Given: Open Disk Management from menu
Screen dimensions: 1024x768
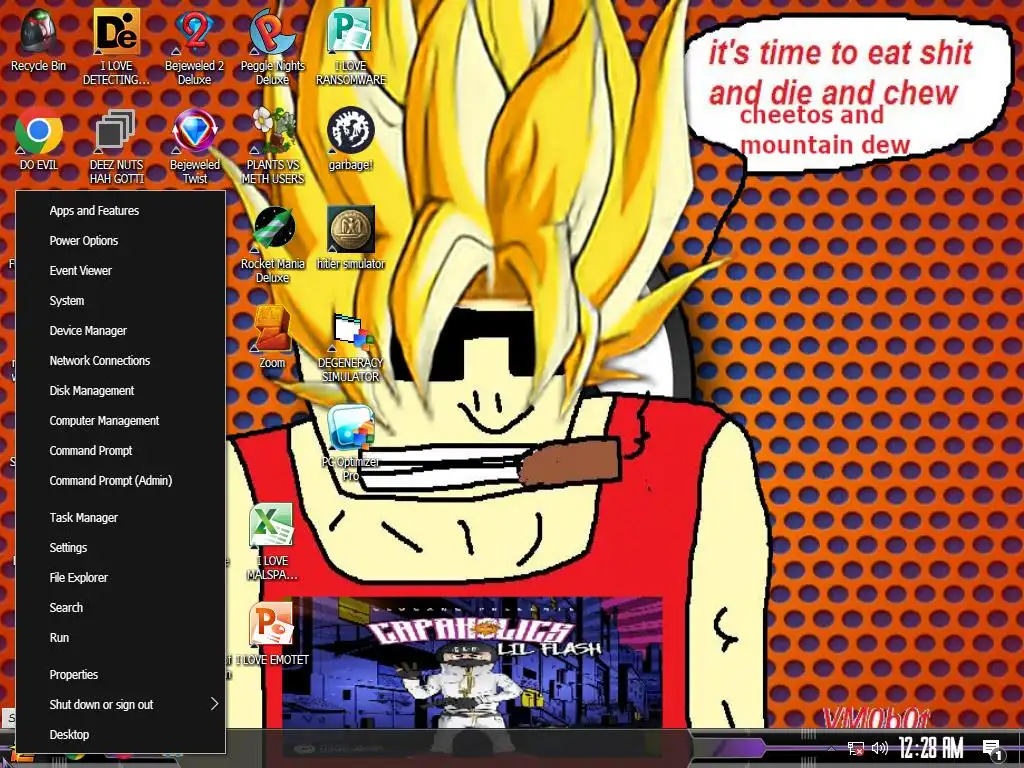Looking at the screenshot, I should (121, 391).
